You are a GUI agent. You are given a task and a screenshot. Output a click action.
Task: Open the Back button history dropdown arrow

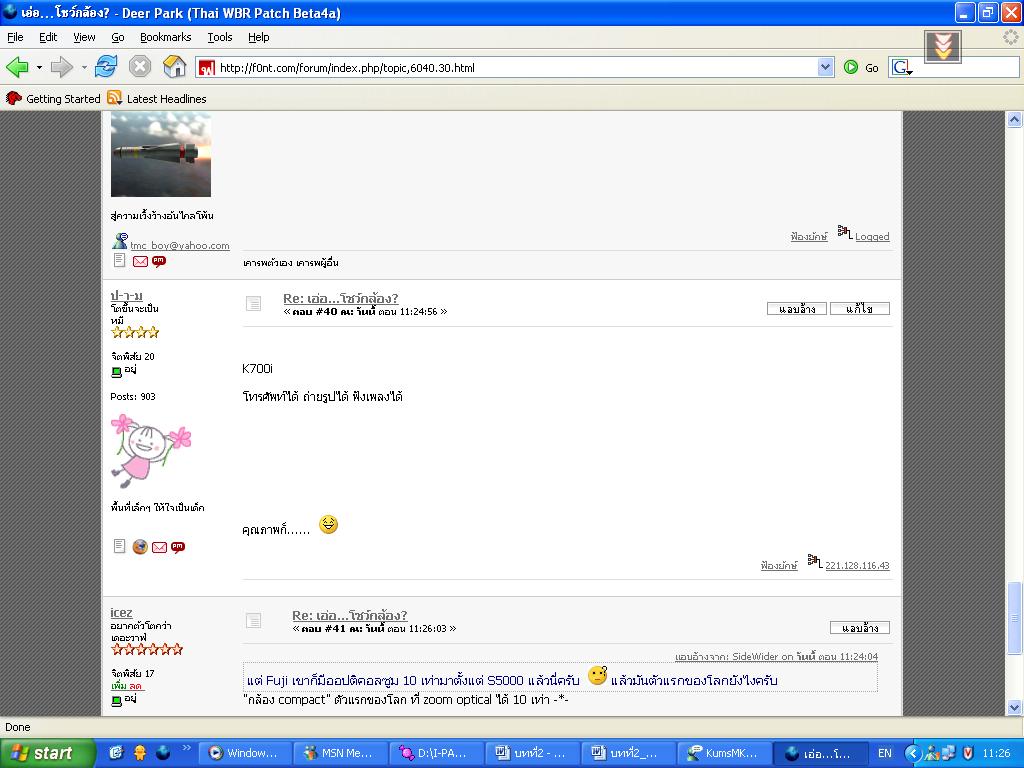pos(39,67)
